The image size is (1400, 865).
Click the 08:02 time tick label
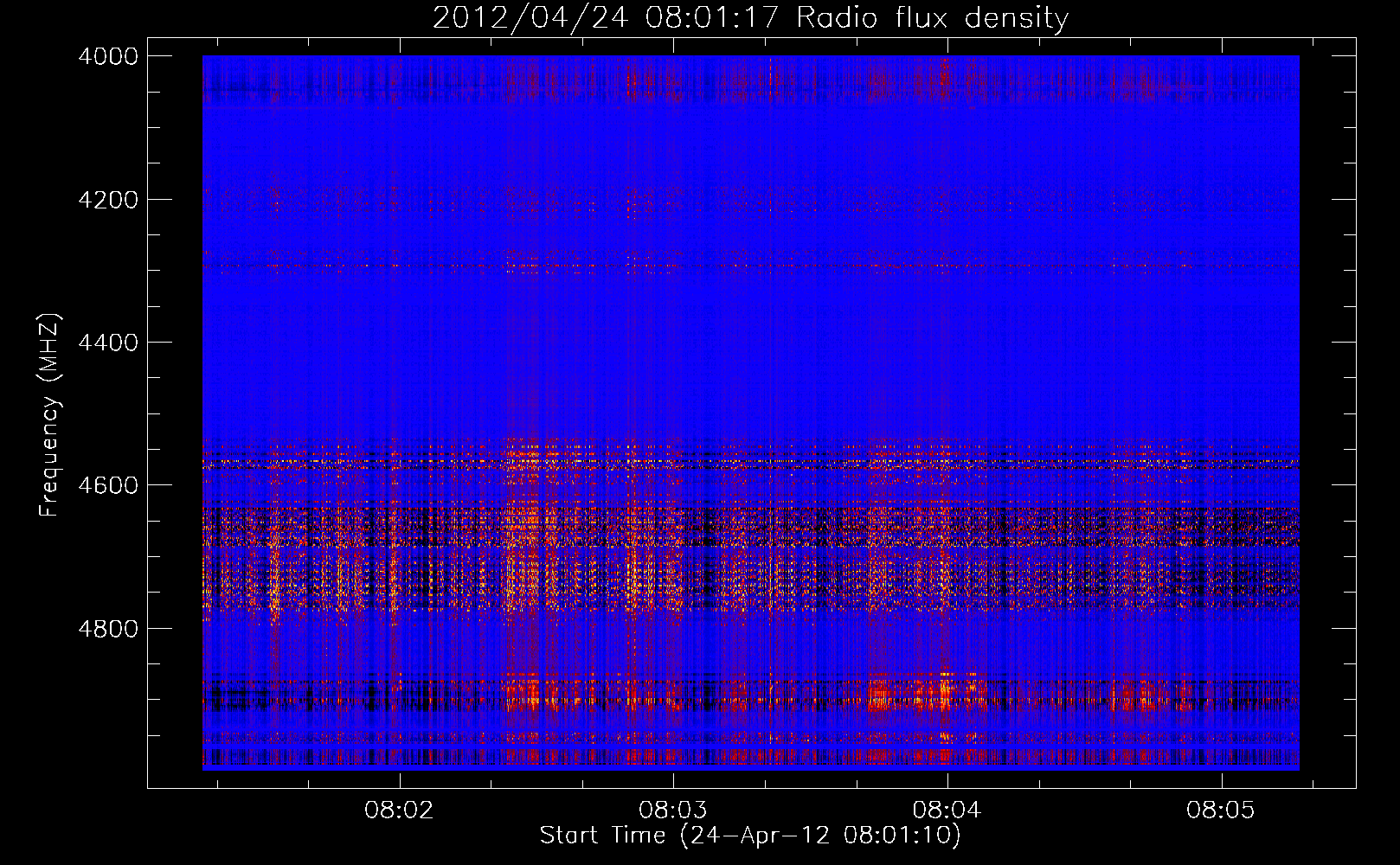(x=399, y=811)
